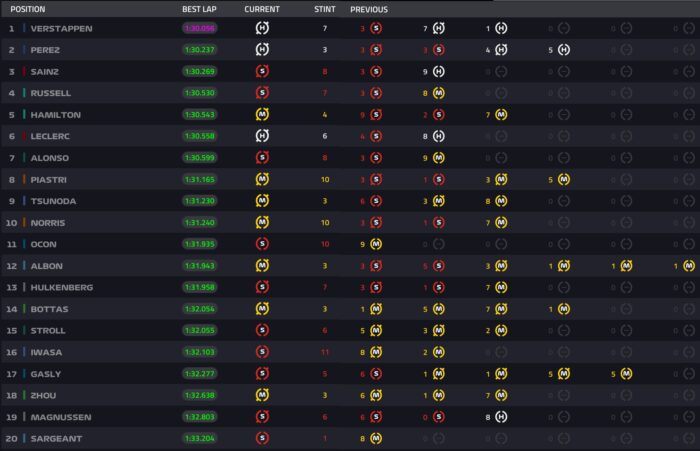Click driver name HAMILTON
Viewport: 700px width, 451px height.
point(56,115)
